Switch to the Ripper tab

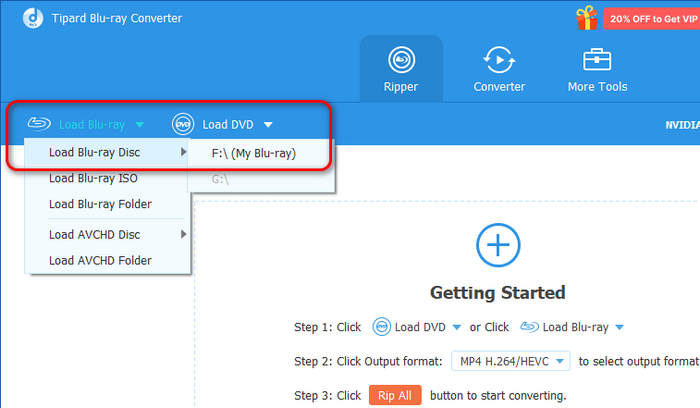401,69
